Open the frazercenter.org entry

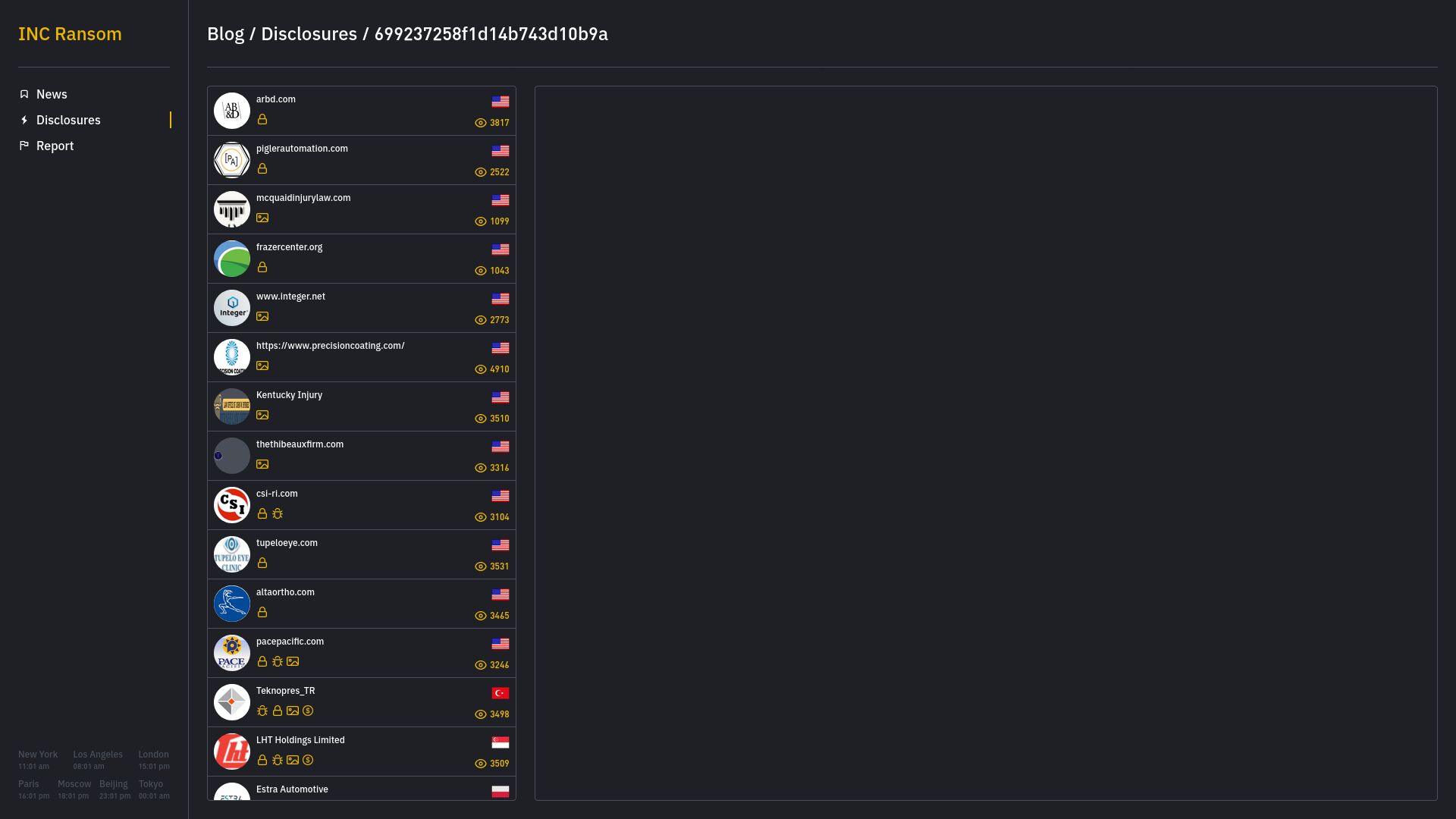(289, 247)
